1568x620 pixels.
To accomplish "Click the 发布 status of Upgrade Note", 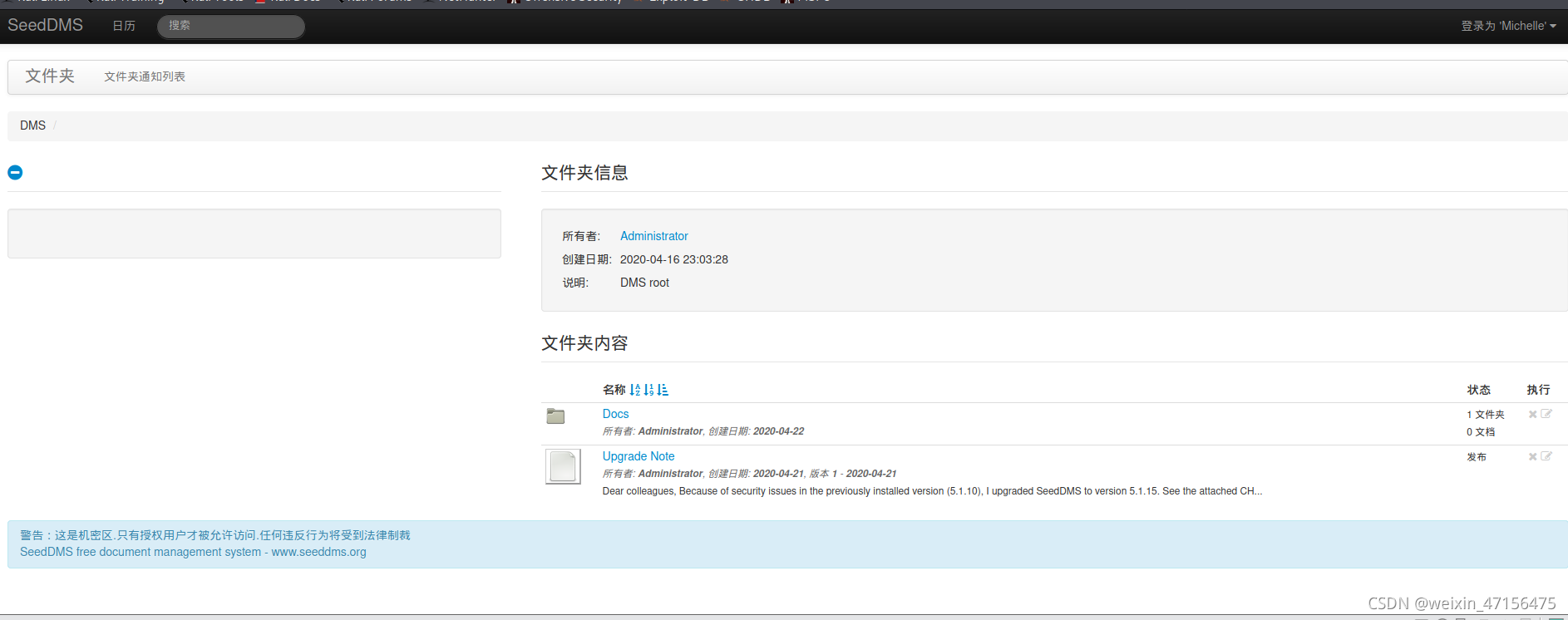I will 1477,457.
